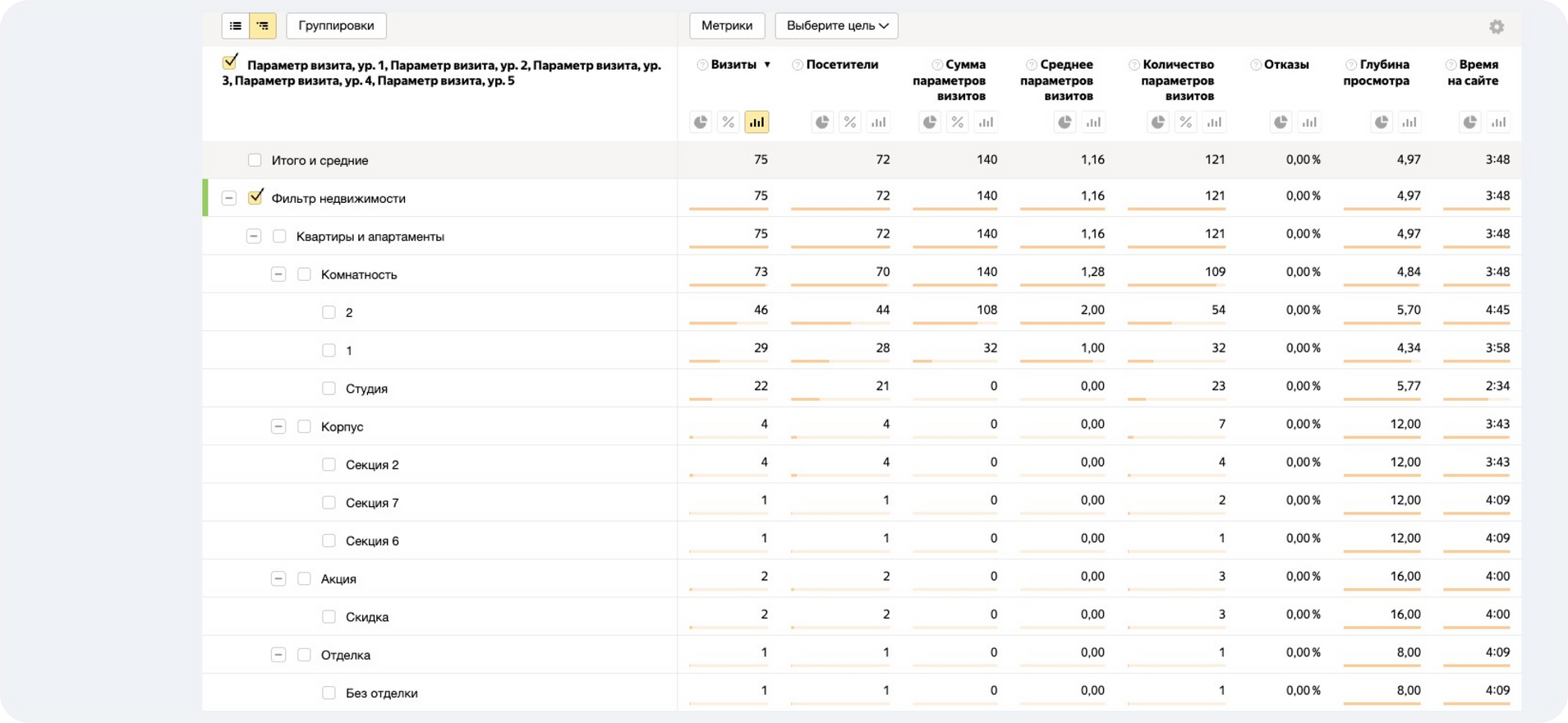Screen dimensions: 1568x723
Task: Open the Группировки button
Action: click(x=336, y=26)
